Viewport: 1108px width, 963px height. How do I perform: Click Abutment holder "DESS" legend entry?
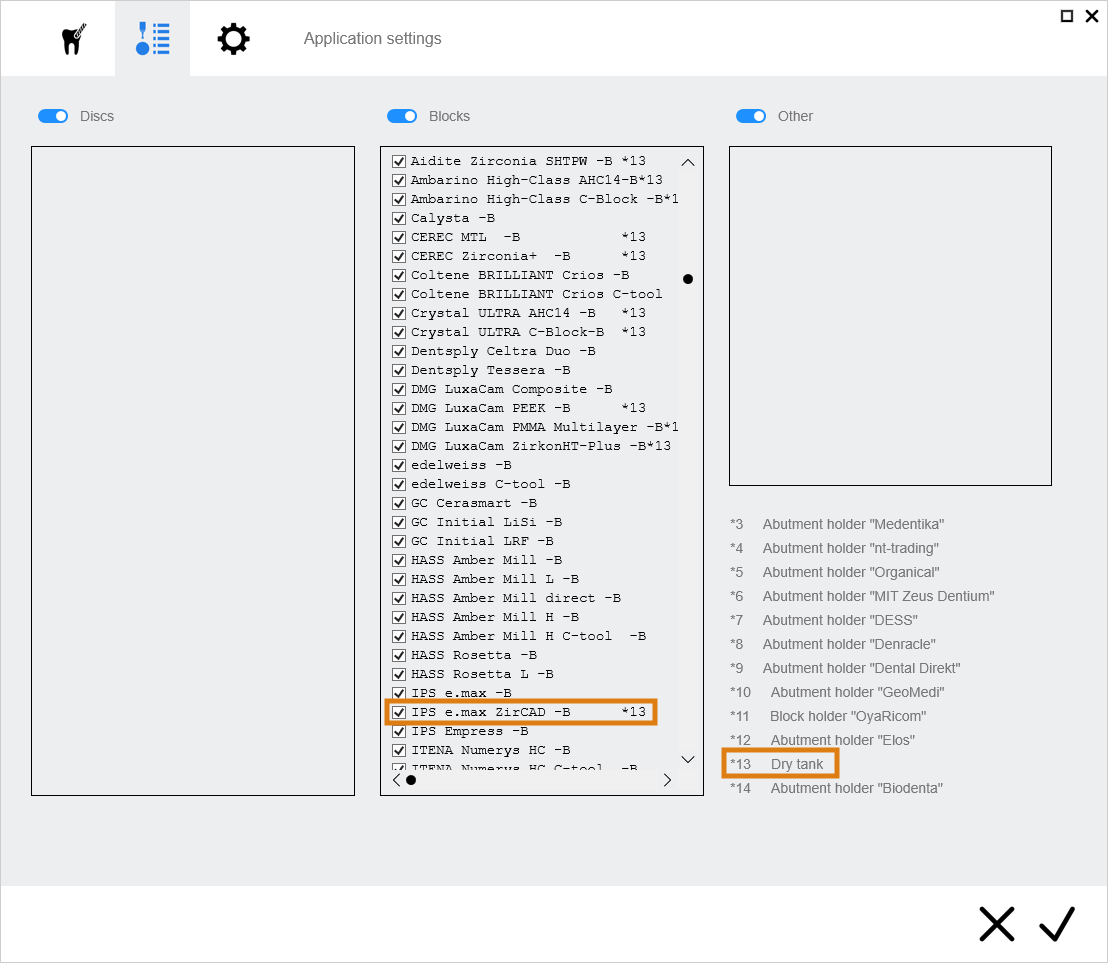click(x=840, y=620)
